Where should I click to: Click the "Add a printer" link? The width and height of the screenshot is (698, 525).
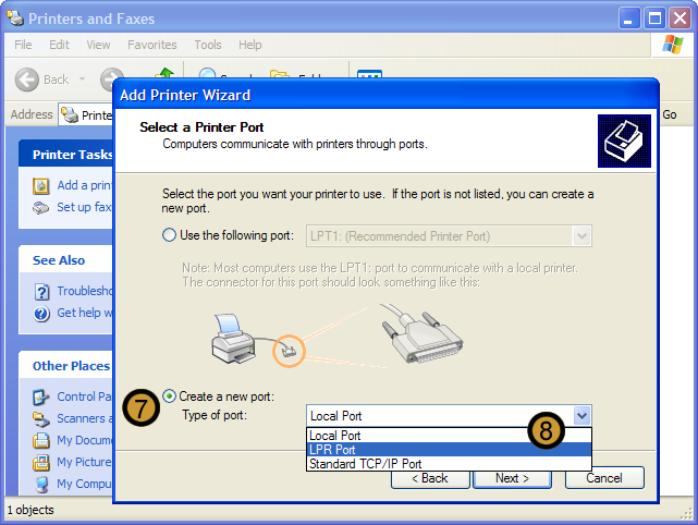[x=85, y=185]
